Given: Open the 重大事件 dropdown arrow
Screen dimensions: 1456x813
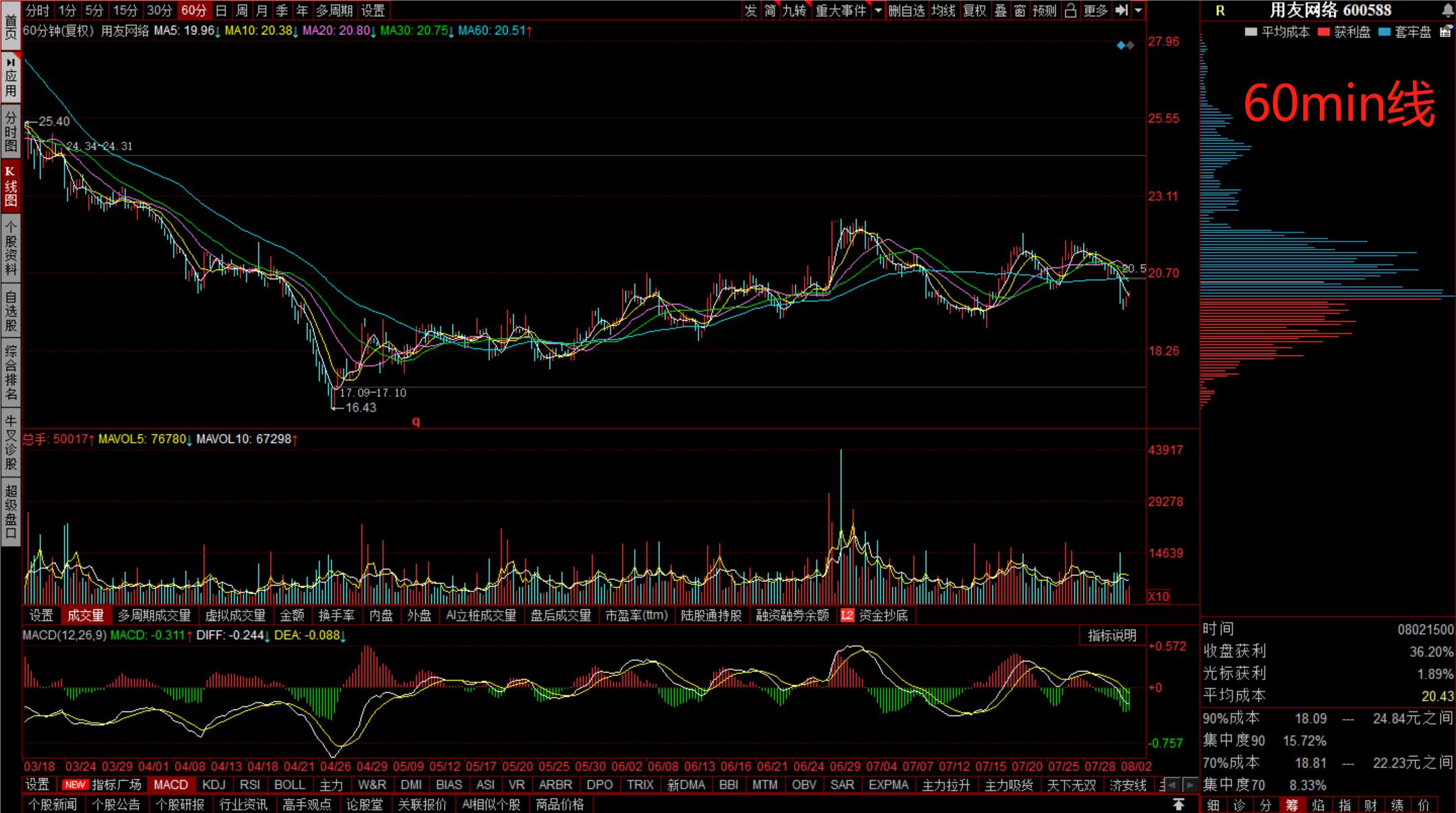Looking at the screenshot, I should (x=878, y=10).
